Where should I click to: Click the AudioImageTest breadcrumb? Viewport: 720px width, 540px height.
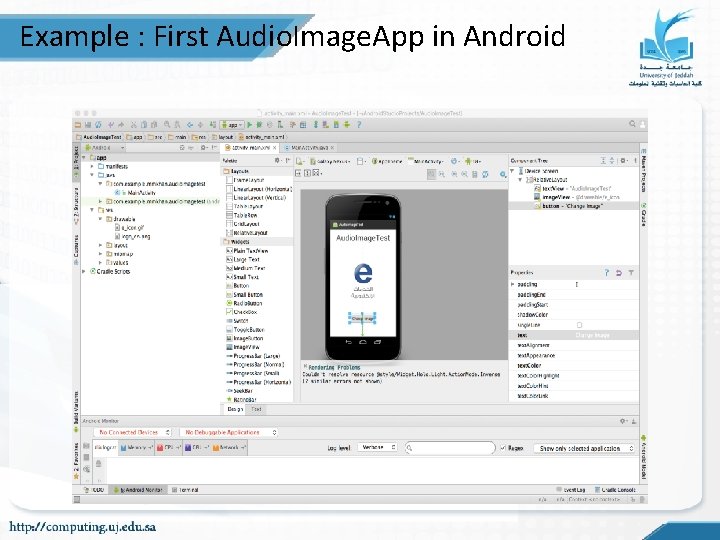coord(99,137)
